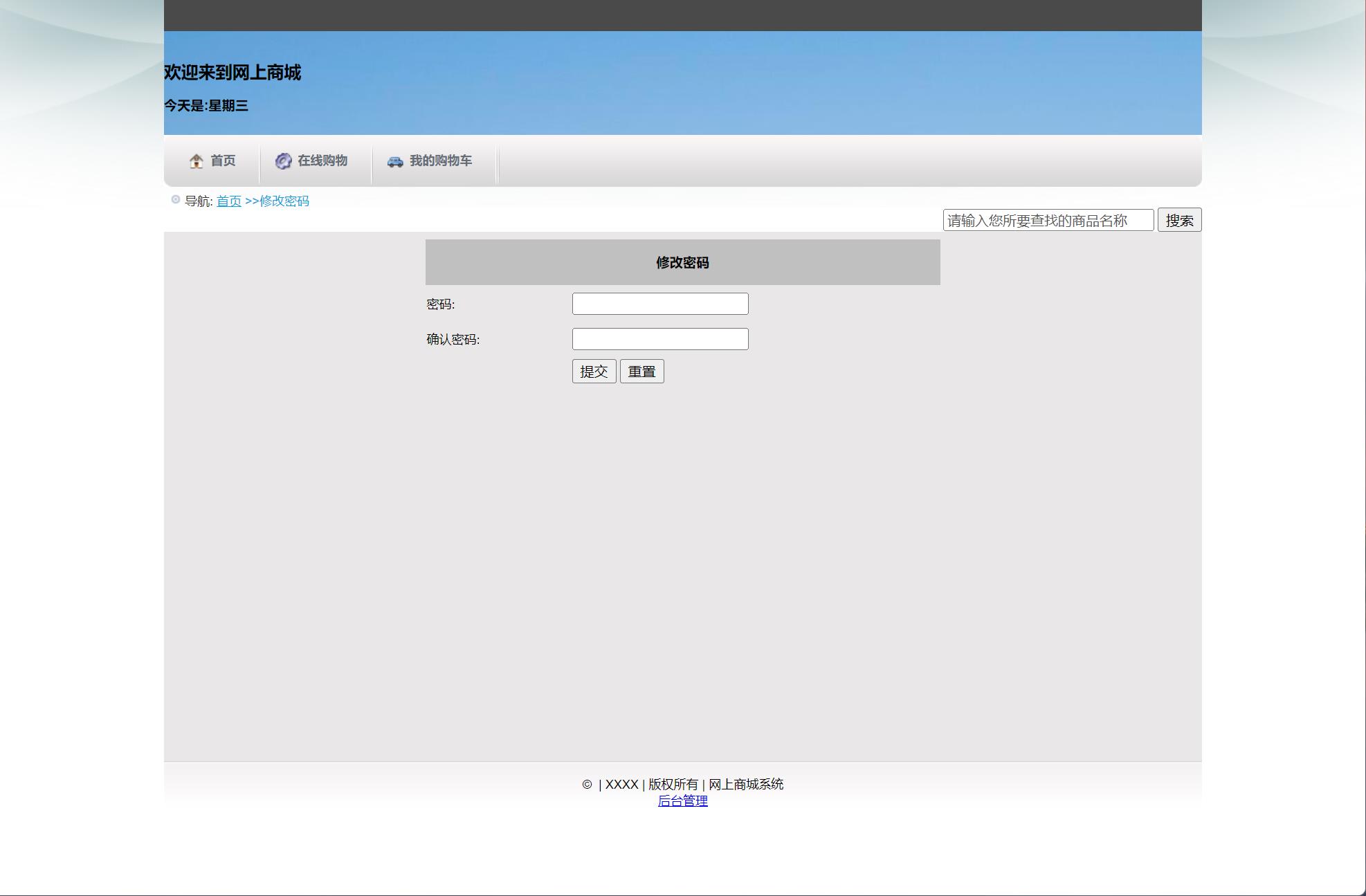This screenshot has height=896, width=1366.
Task: Click the house icon beside 首页
Action: 197,161
